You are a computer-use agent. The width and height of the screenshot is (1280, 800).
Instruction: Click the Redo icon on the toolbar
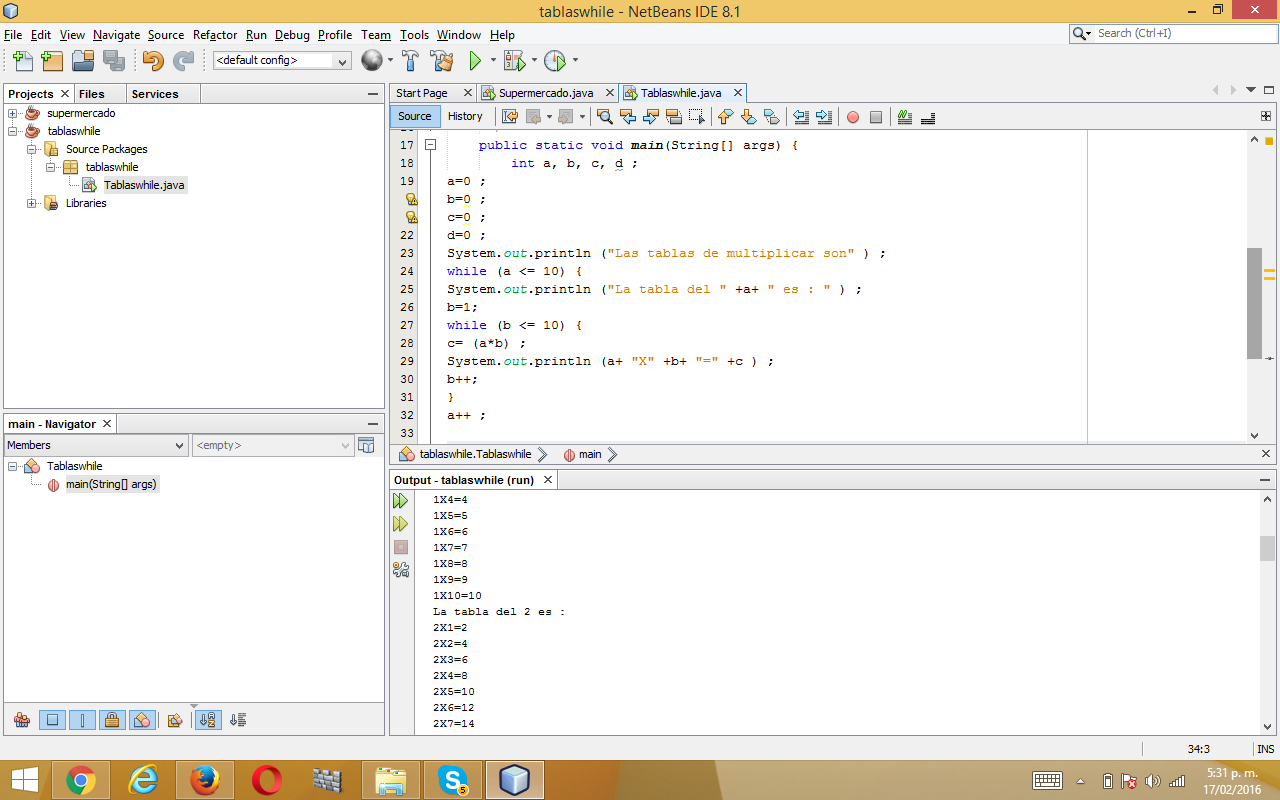point(183,61)
